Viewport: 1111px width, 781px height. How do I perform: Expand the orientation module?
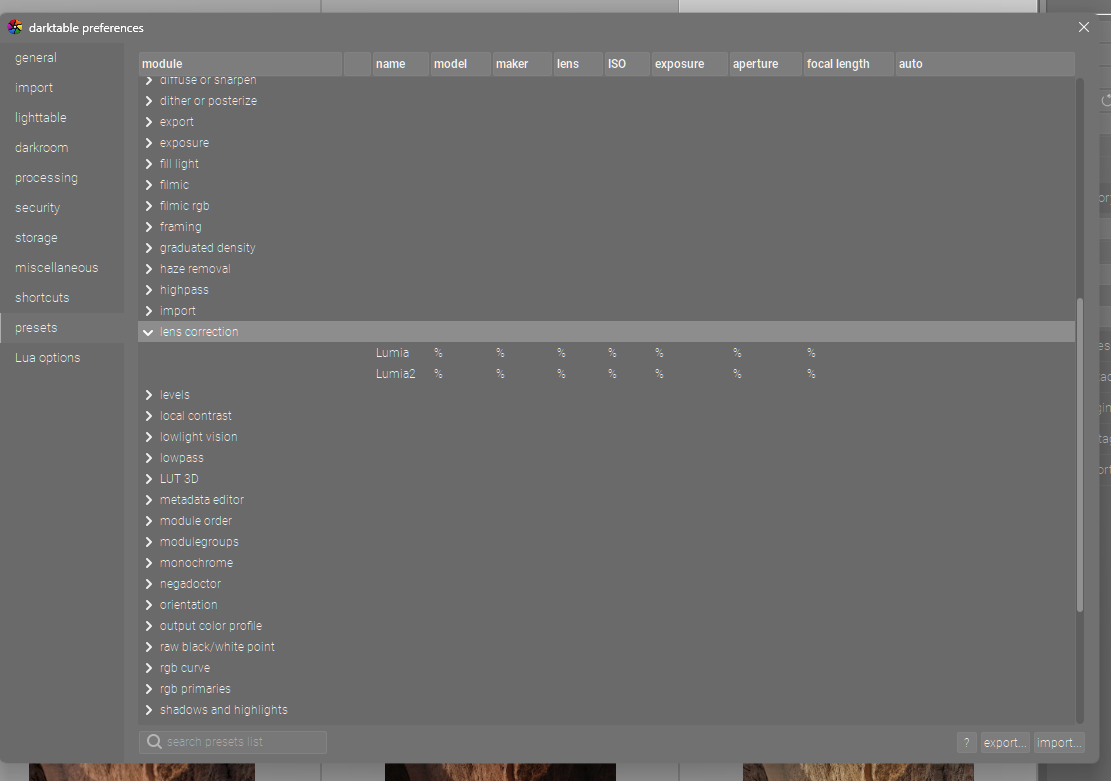149,605
